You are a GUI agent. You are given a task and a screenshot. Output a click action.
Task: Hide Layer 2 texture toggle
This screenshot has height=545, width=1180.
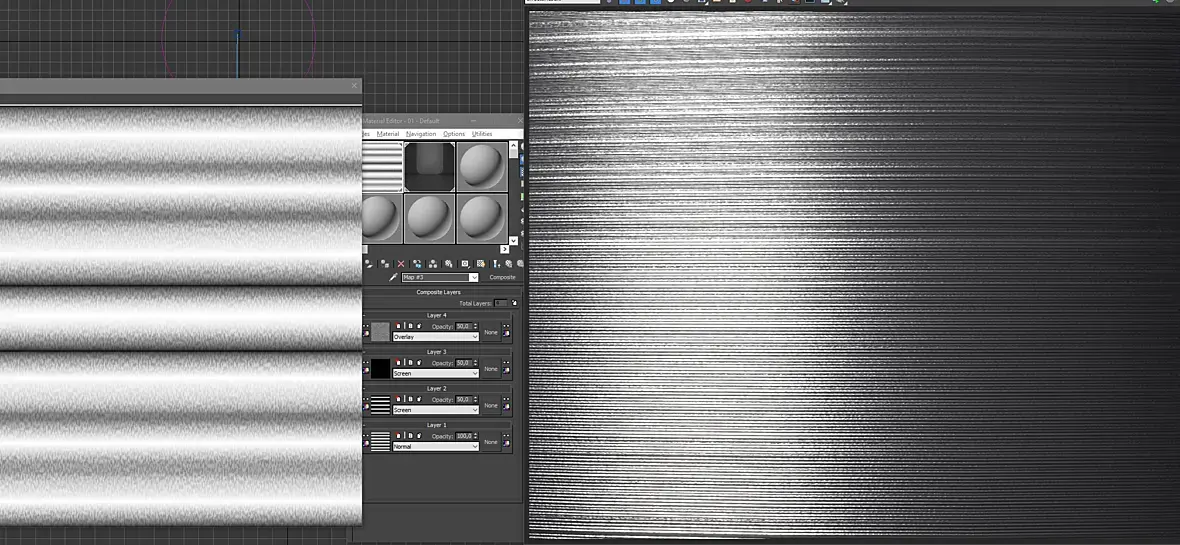pyautogui.click(x=366, y=399)
